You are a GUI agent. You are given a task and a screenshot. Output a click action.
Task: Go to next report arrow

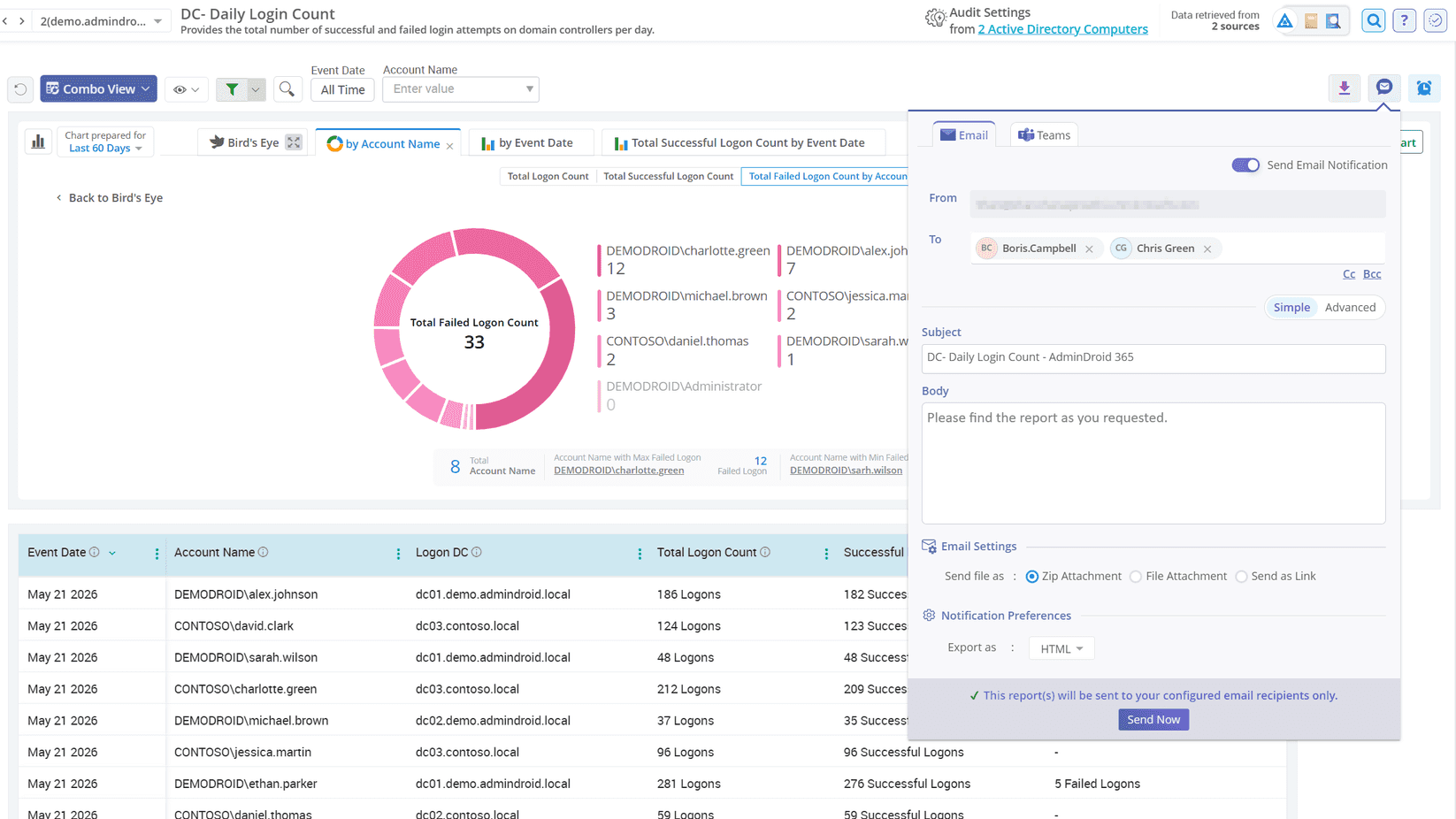22,20
